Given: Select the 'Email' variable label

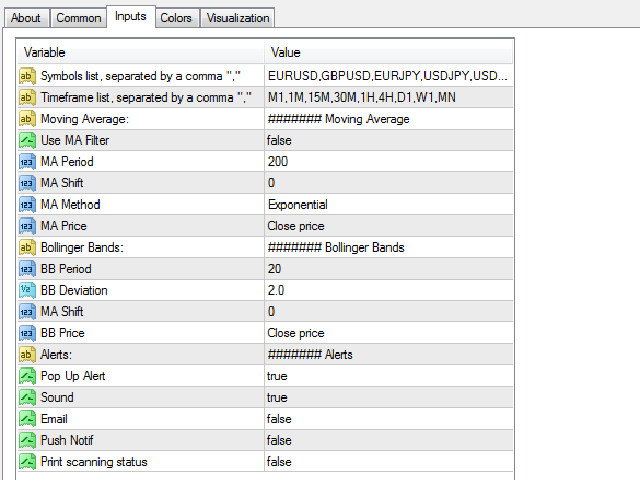Looking at the screenshot, I should click(x=54, y=419).
